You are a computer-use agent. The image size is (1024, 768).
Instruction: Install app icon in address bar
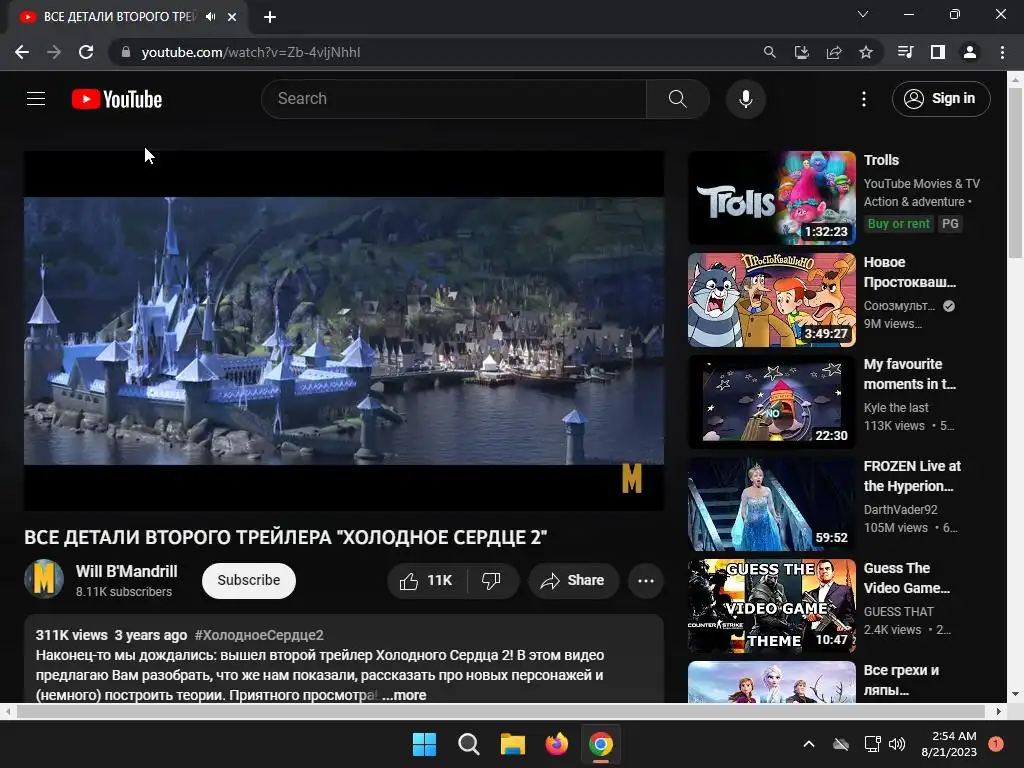[x=802, y=52]
